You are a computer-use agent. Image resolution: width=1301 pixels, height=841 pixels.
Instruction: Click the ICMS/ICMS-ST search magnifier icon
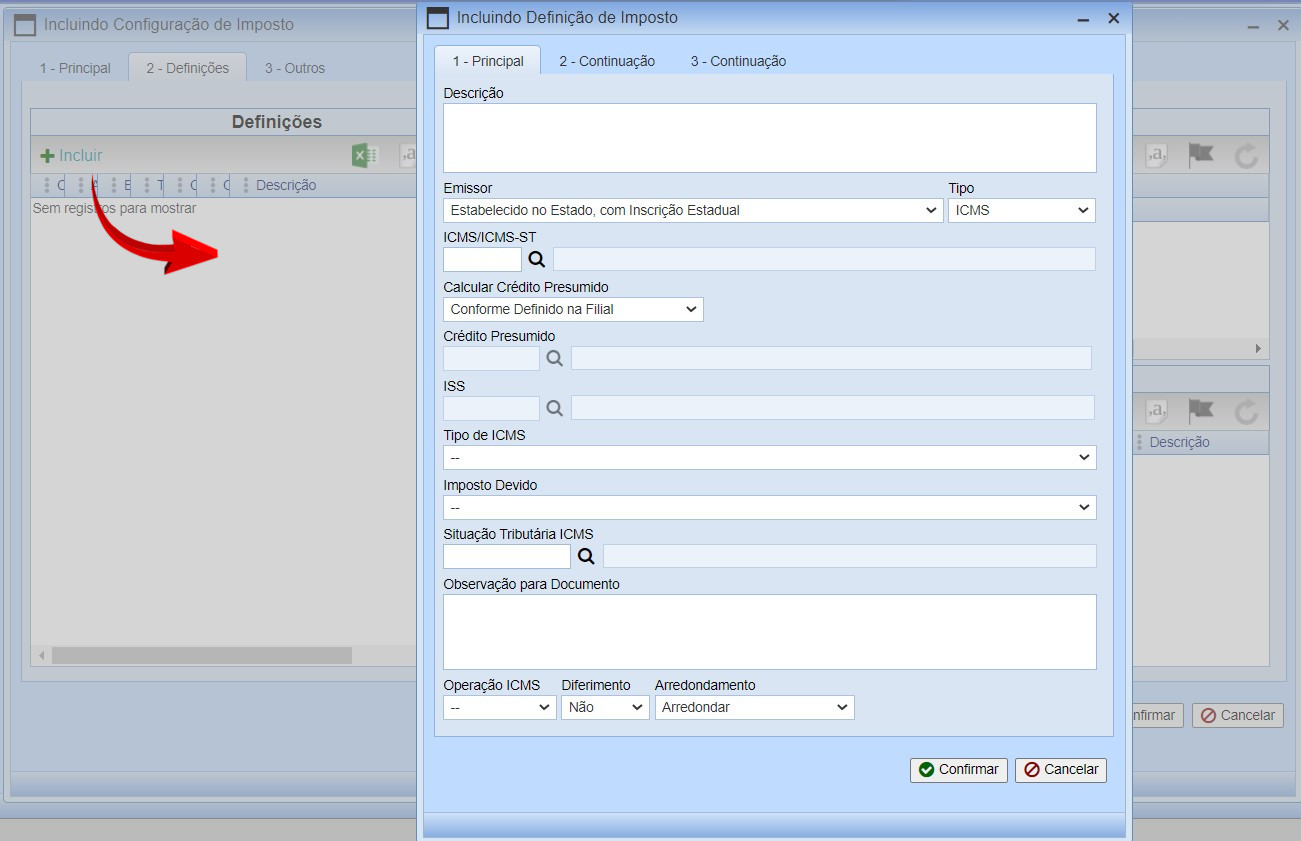[537, 260]
